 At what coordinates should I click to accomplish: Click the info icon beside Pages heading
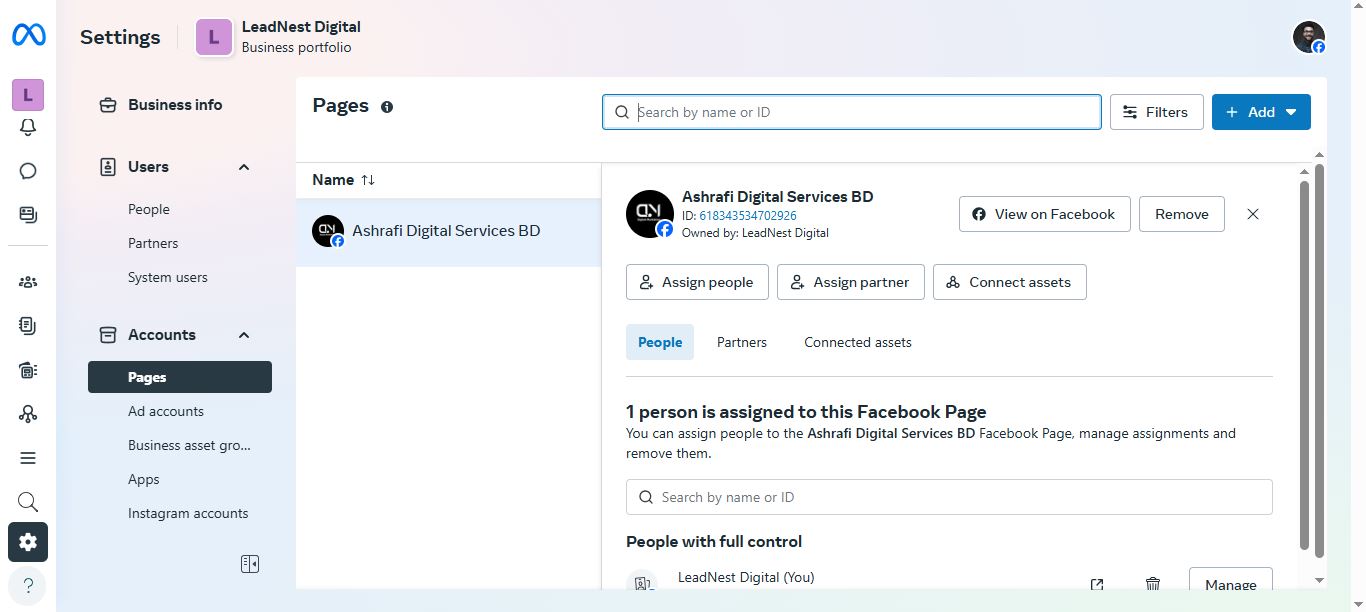(x=387, y=107)
